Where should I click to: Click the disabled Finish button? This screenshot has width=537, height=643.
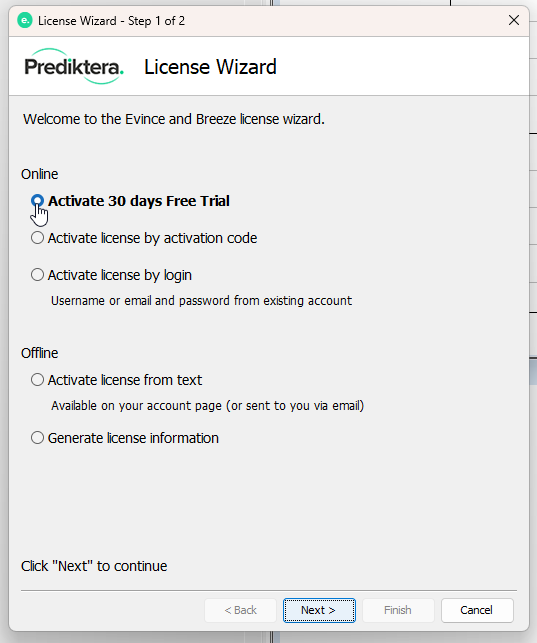[398, 610]
